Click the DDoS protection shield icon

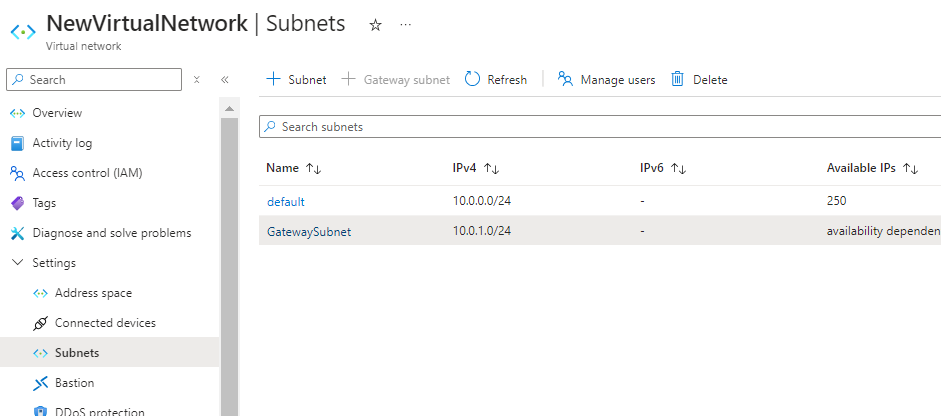tap(40, 412)
